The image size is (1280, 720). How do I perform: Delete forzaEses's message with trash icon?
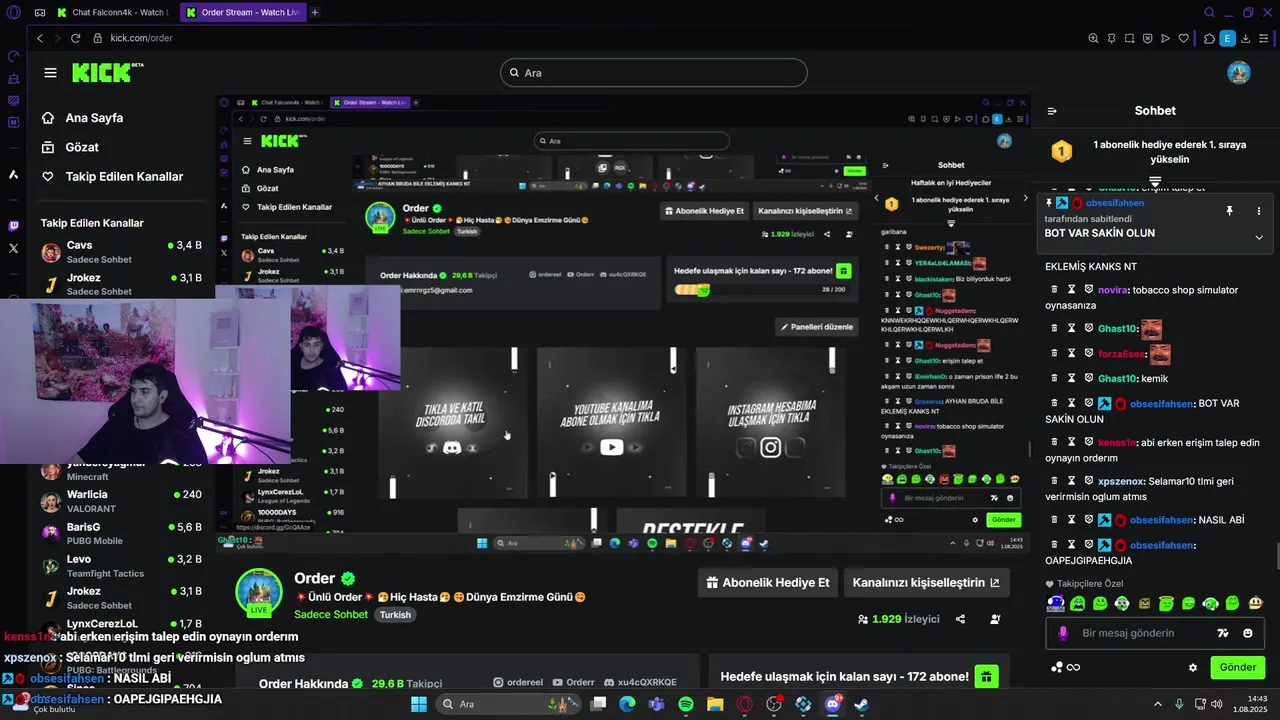click(1054, 353)
